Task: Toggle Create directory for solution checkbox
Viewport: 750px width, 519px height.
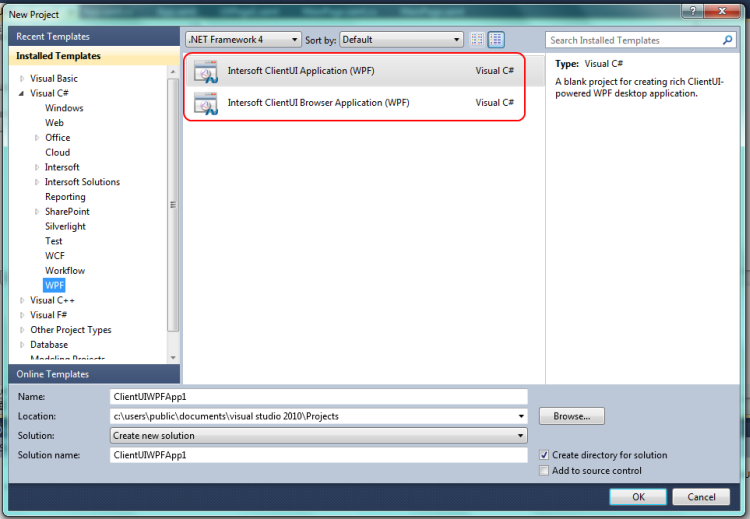Action: tap(544, 455)
